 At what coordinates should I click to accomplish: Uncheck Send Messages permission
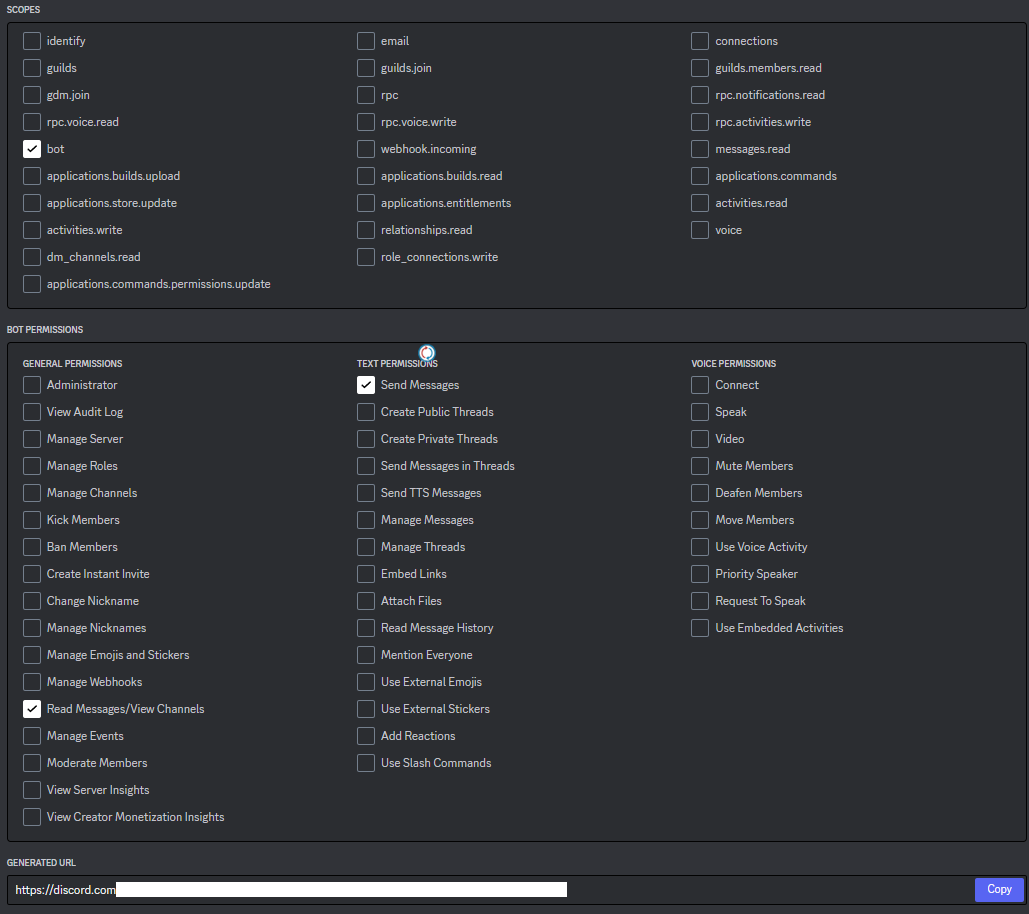click(x=366, y=384)
